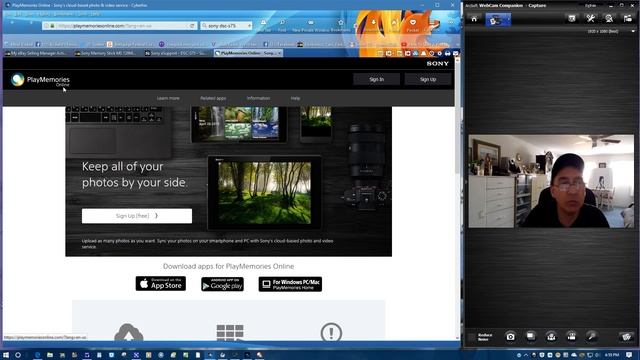Click the Sign Up button in header
This screenshot has width=640, height=360.
click(x=428, y=79)
